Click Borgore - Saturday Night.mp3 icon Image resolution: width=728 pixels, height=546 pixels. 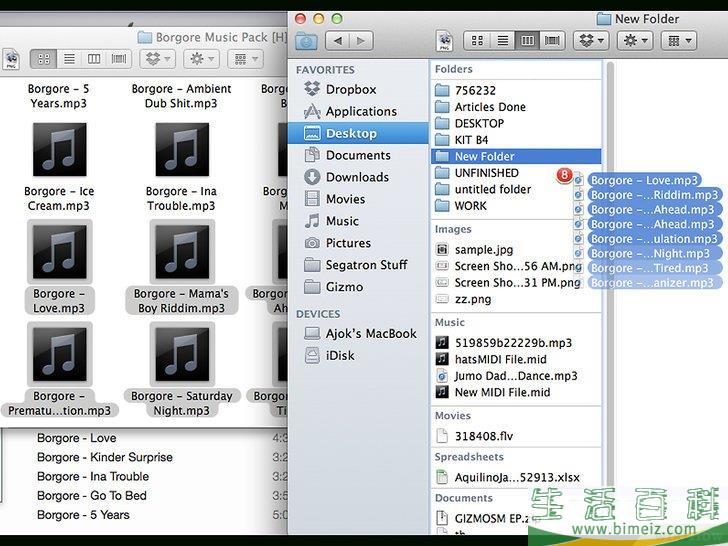click(x=182, y=354)
